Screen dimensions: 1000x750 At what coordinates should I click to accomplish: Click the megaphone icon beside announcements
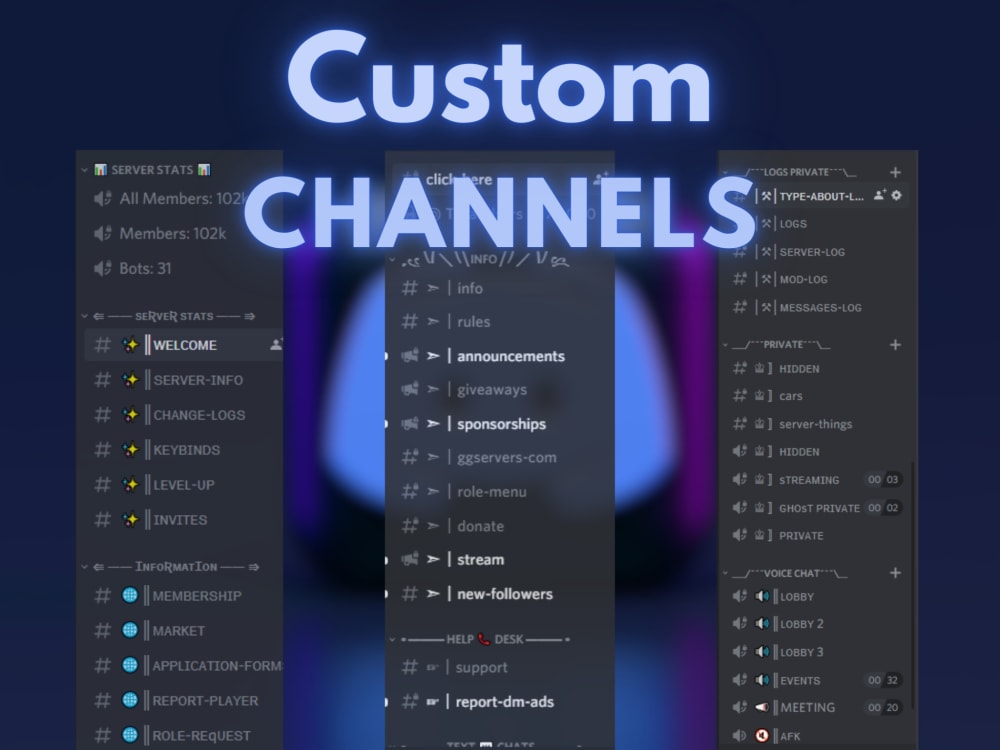pyautogui.click(x=408, y=357)
